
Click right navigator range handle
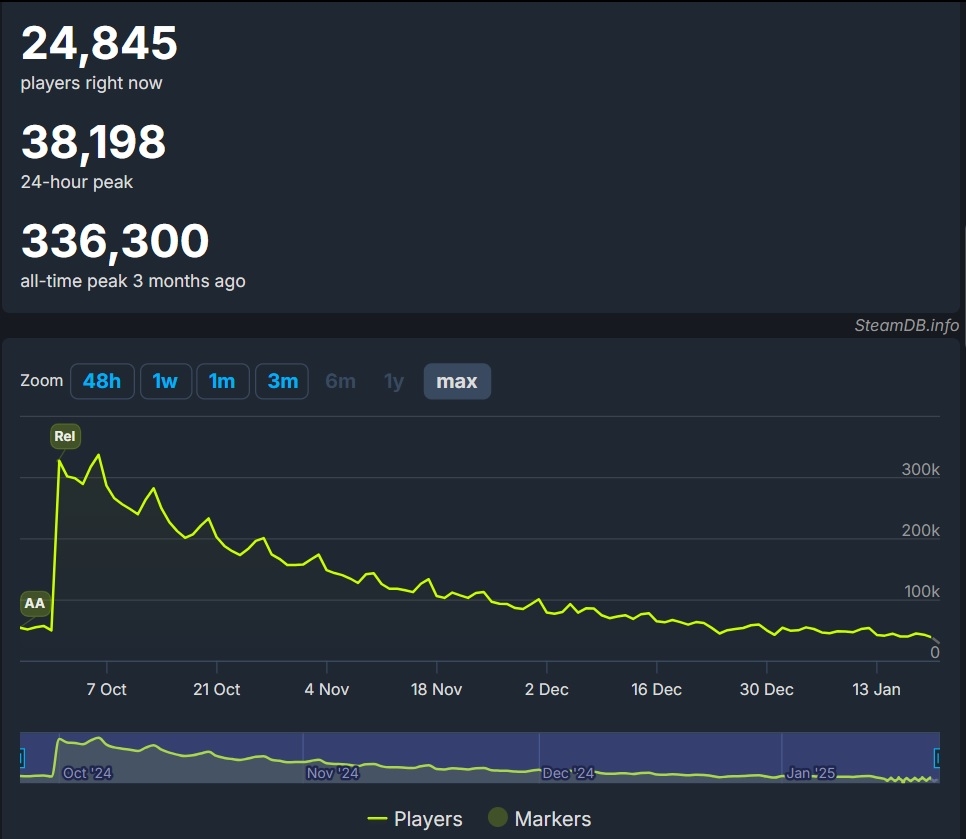pyautogui.click(x=937, y=758)
